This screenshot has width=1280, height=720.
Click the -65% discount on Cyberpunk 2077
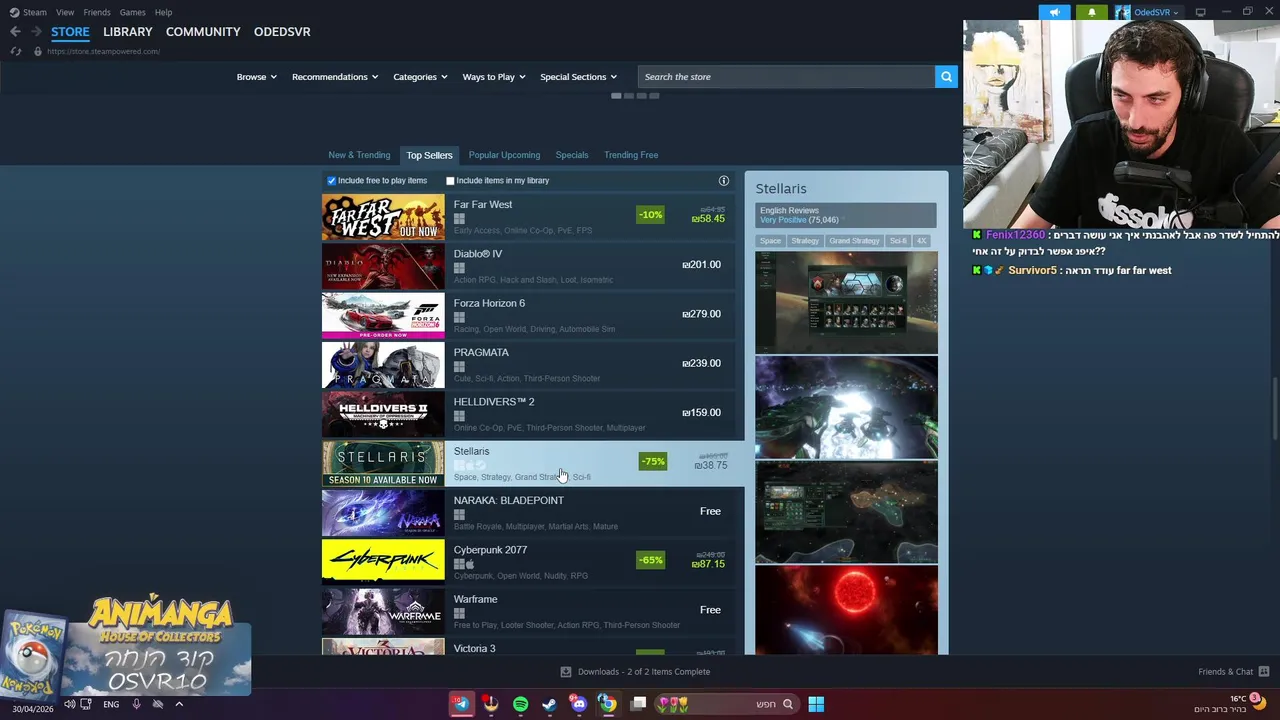tap(650, 560)
